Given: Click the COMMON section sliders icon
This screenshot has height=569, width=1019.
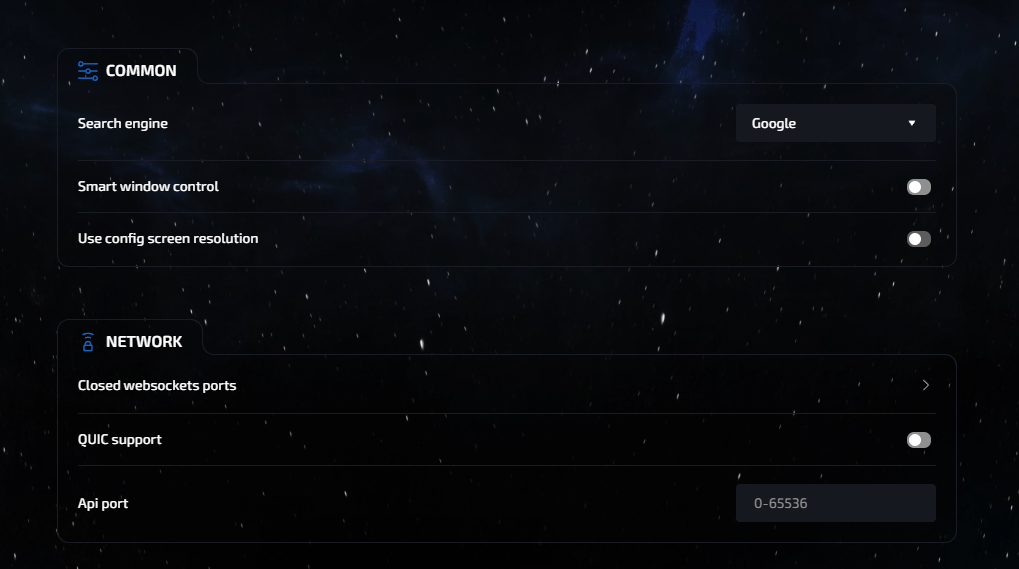Looking at the screenshot, I should (88, 71).
